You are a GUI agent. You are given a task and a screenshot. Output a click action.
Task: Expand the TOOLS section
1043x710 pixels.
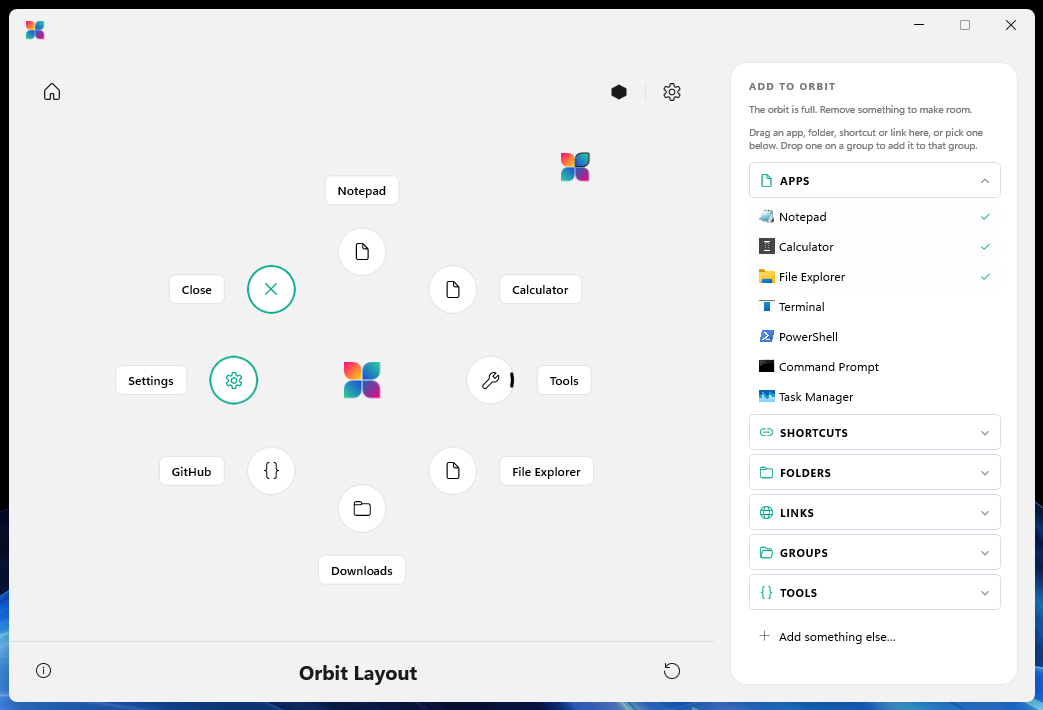pos(875,592)
